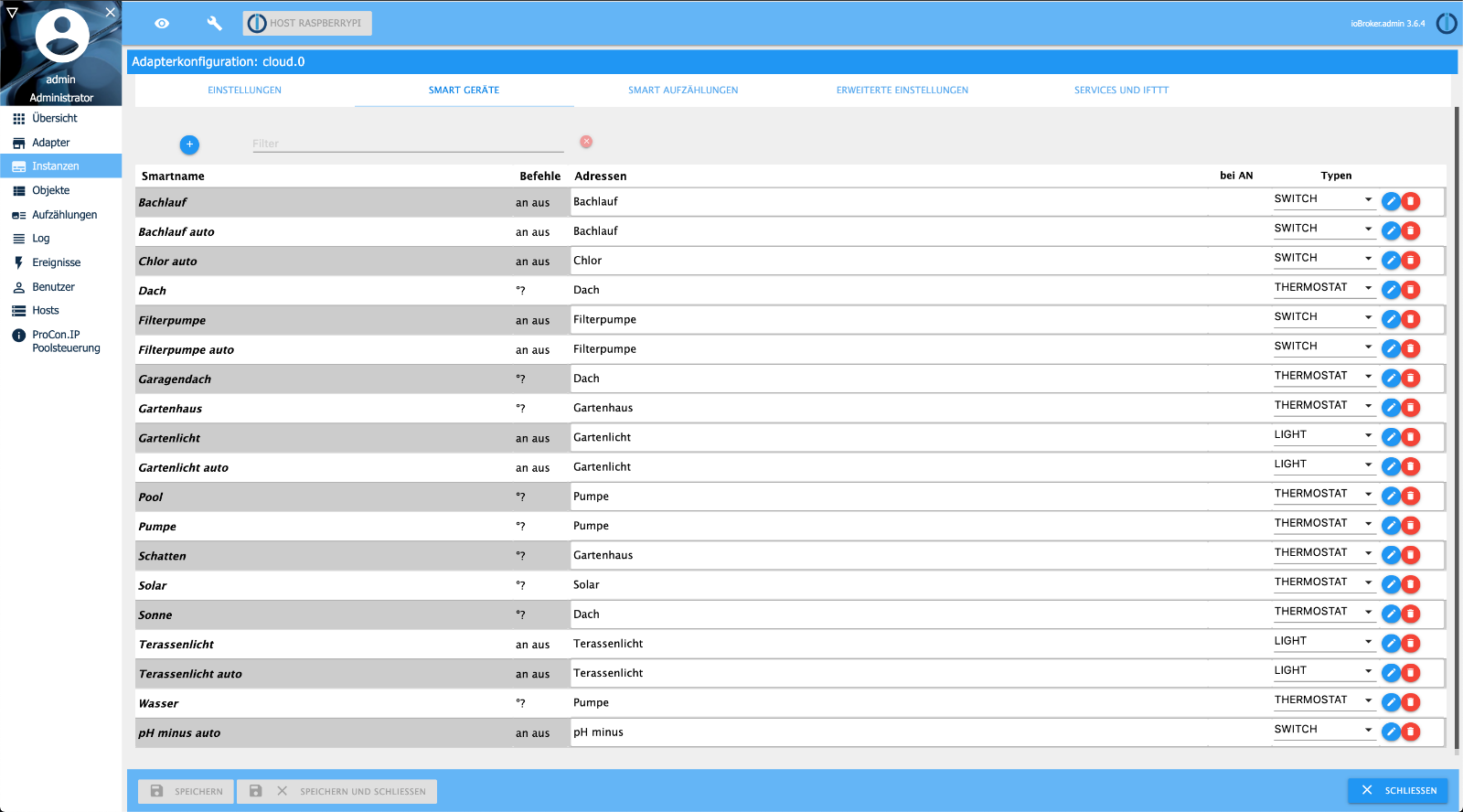Open ProCon.IP Poolsteuerung in sidebar

(60, 341)
